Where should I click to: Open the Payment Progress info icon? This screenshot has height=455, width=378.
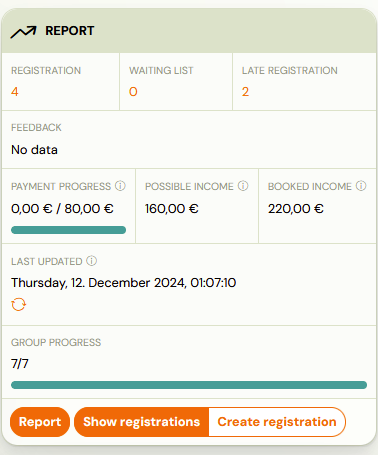(x=120, y=186)
